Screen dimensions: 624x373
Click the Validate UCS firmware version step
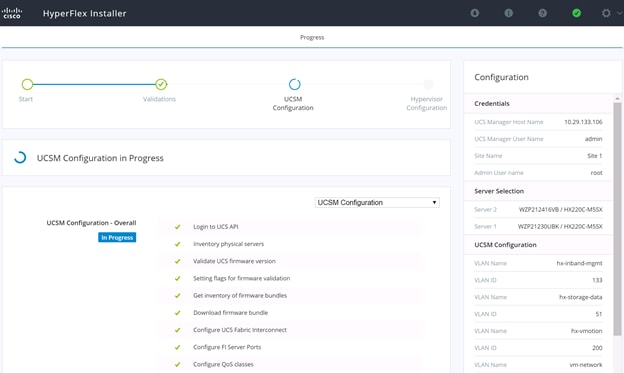tap(234, 261)
